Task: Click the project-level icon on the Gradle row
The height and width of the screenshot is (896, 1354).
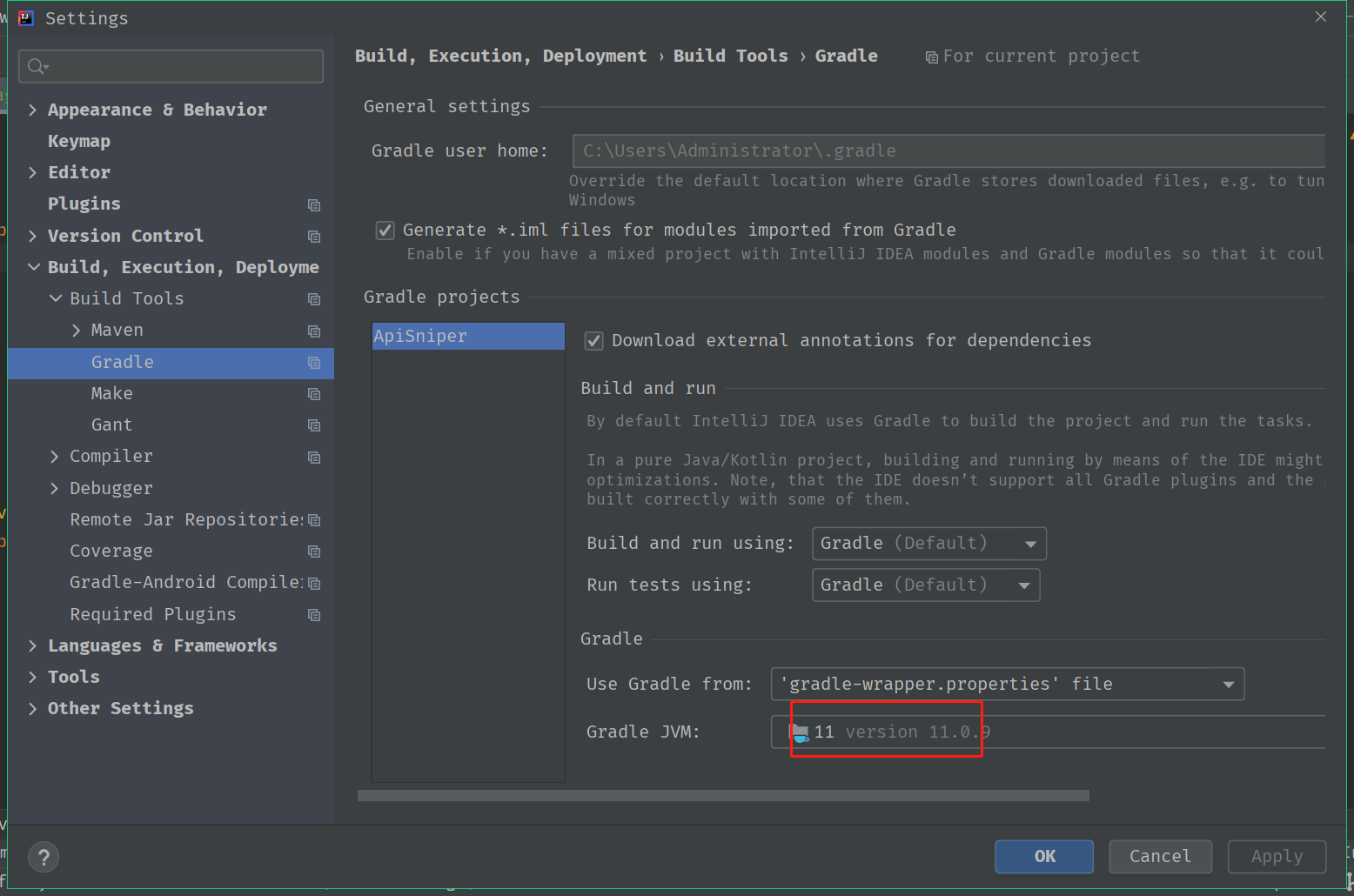Action: pyautogui.click(x=314, y=363)
